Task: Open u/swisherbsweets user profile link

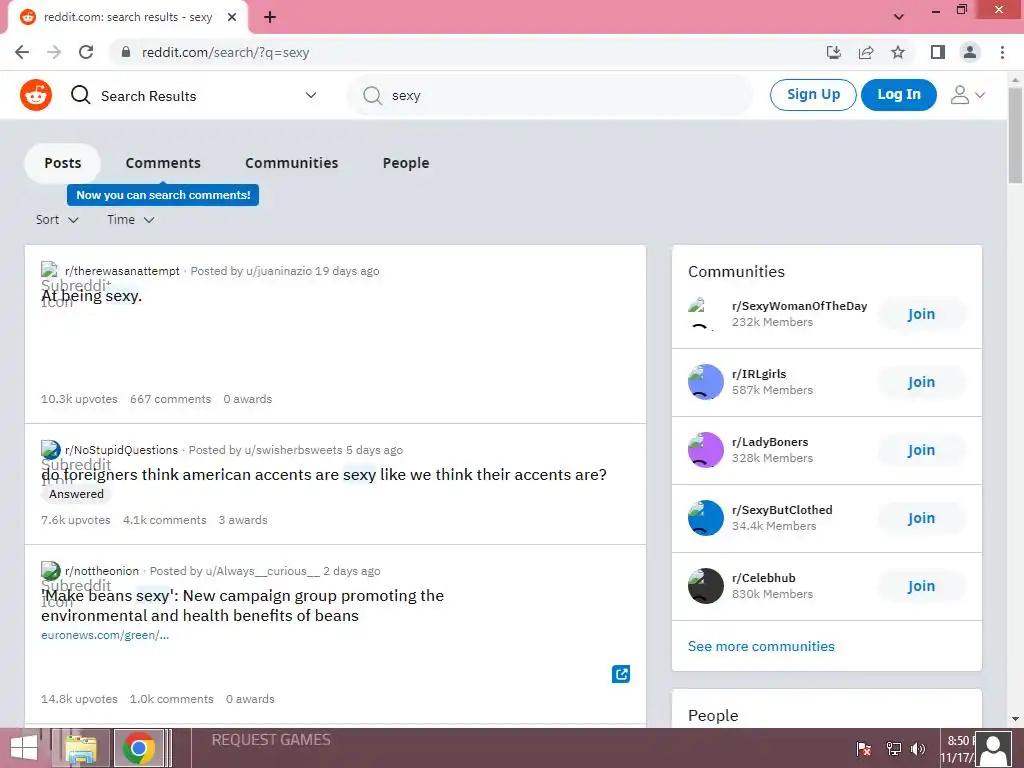Action: click(293, 449)
